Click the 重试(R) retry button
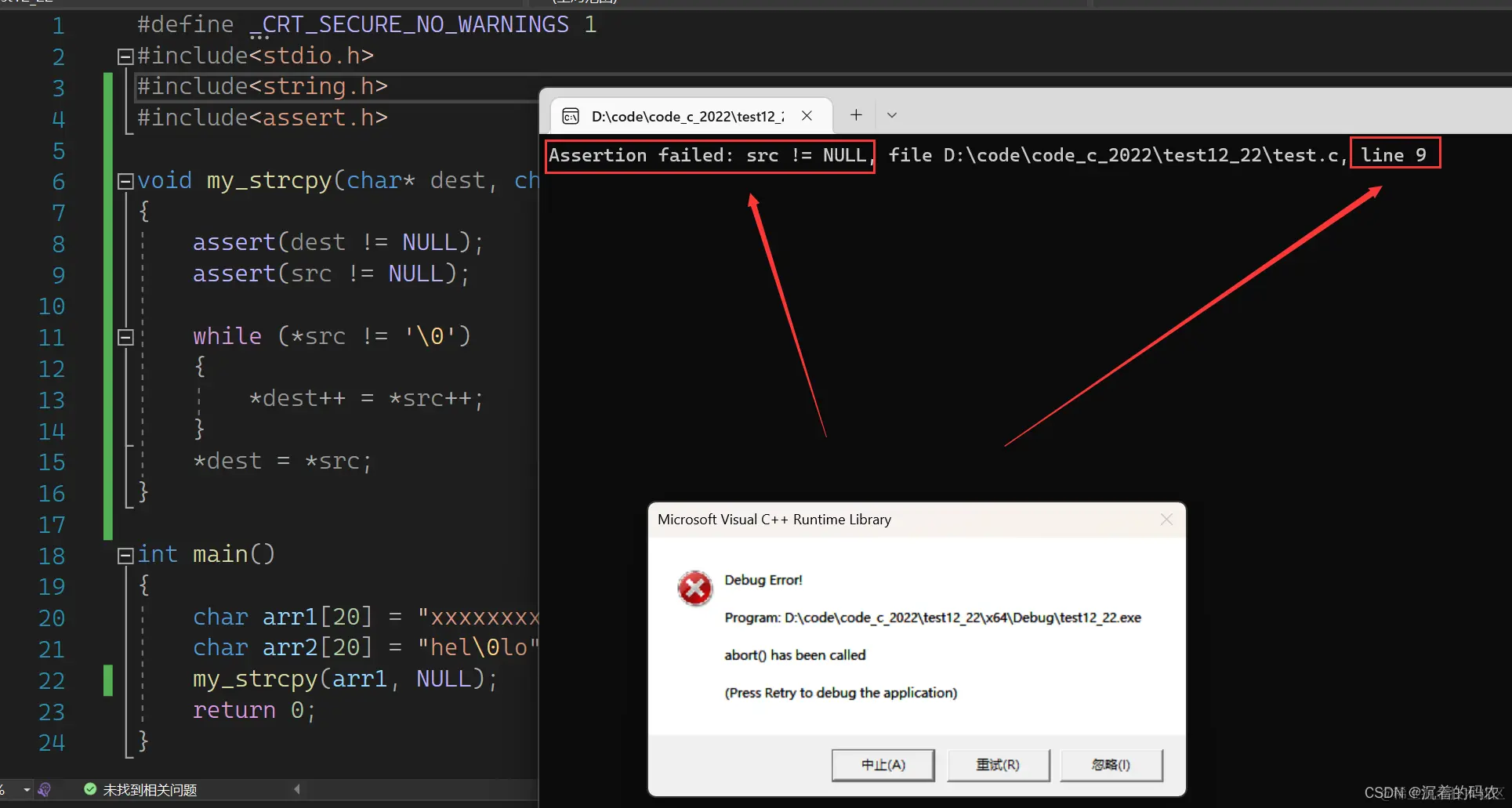The image size is (1512, 808). click(998, 765)
